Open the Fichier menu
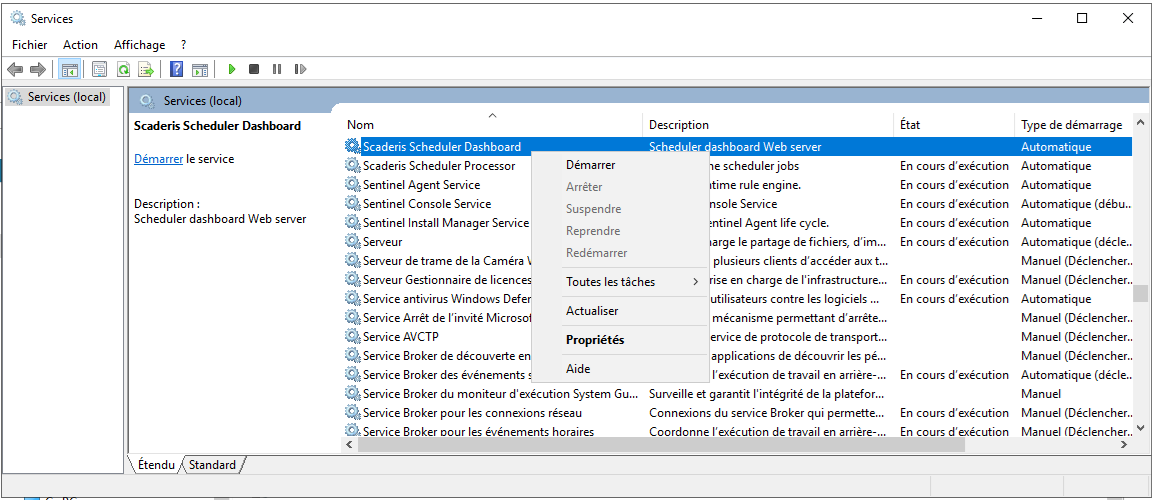 click(29, 45)
